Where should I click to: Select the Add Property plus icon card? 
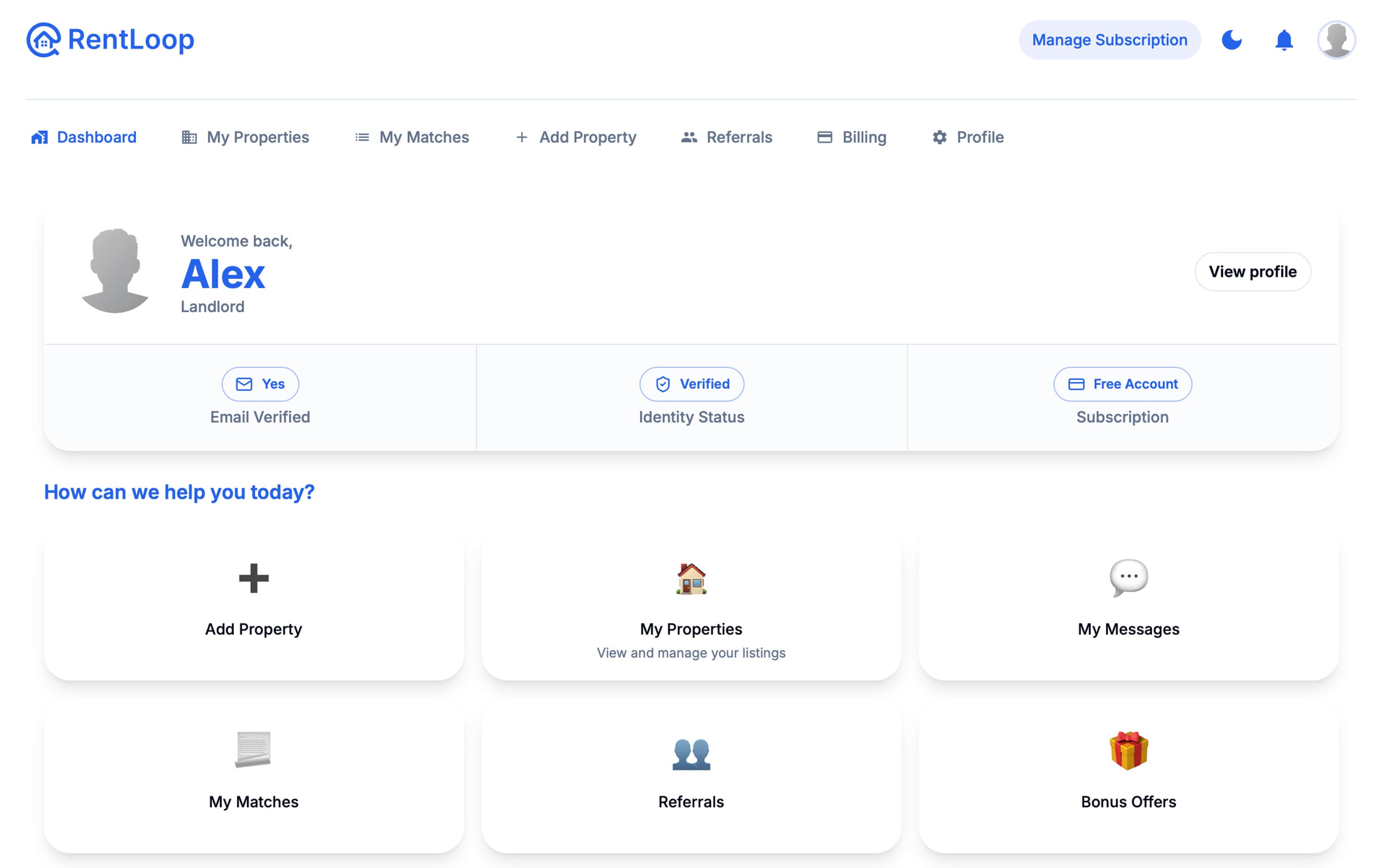tap(253, 580)
